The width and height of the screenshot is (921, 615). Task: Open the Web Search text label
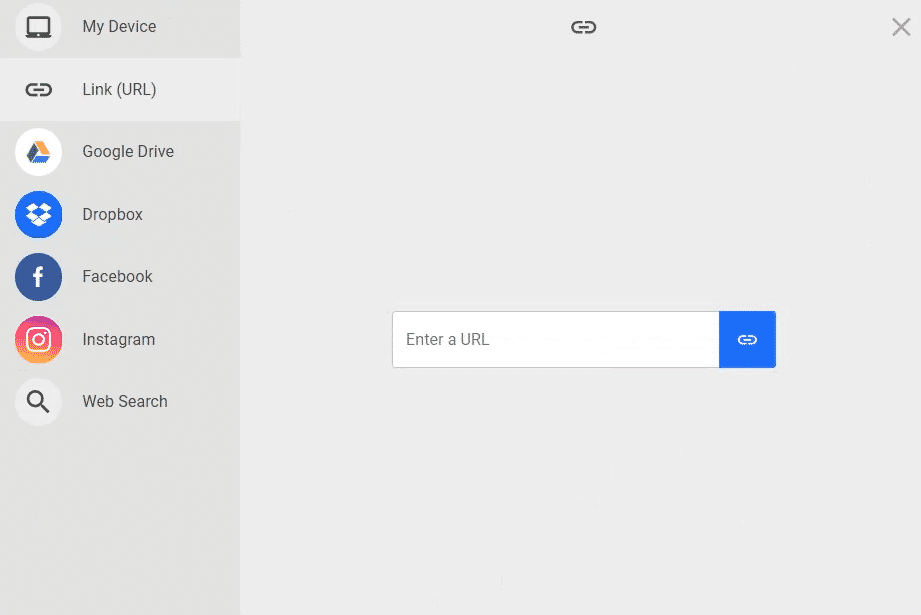coord(125,401)
